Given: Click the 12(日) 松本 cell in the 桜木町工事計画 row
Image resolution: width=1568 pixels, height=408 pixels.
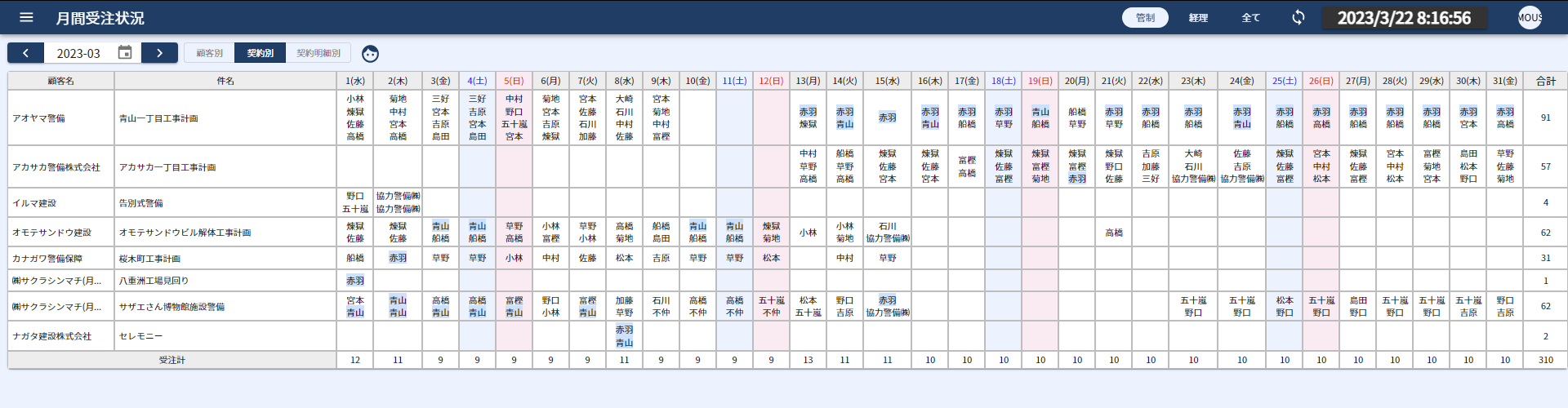Looking at the screenshot, I should 771,258.
